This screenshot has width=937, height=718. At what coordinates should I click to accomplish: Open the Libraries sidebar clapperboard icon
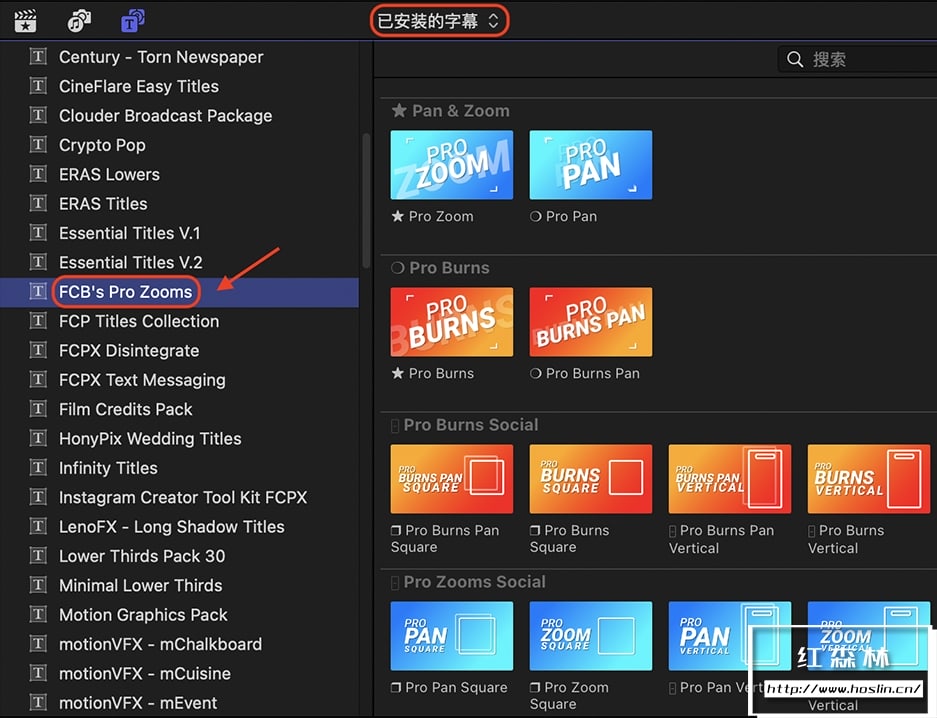(x=25, y=22)
